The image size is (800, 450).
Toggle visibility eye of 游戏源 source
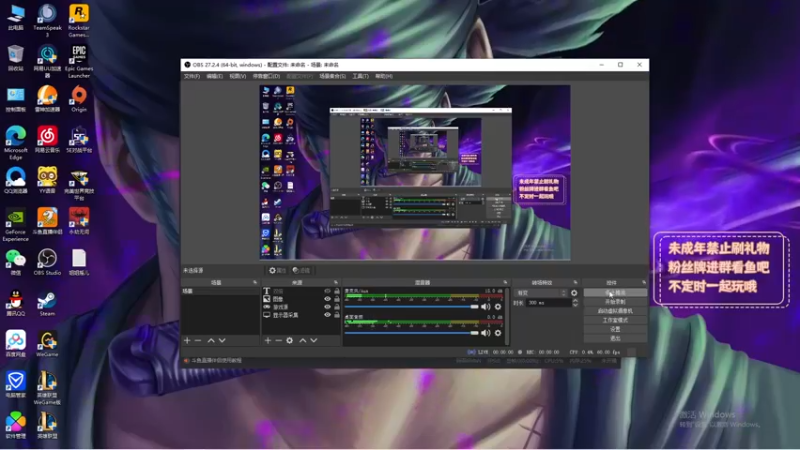[328, 307]
